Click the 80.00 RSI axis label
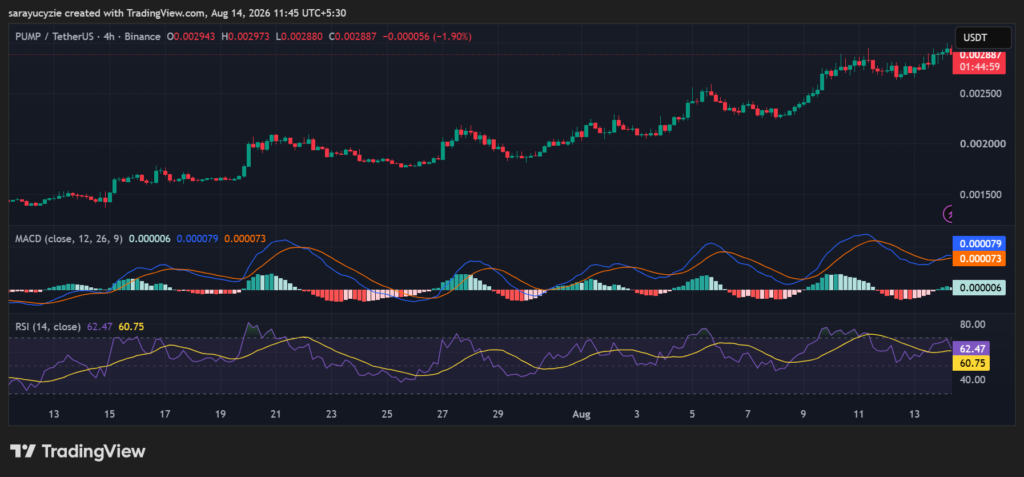The height and width of the screenshot is (477, 1024). (x=972, y=324)
